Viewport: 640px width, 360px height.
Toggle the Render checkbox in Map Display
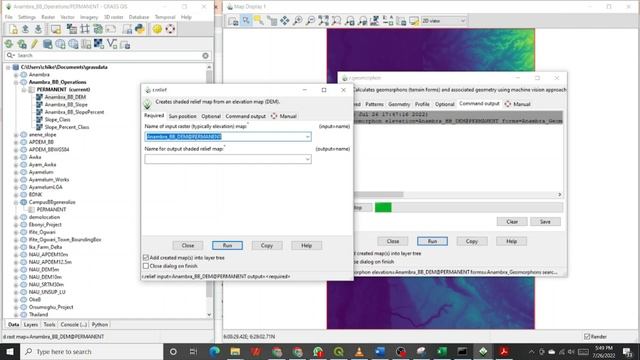pos(587,337)
